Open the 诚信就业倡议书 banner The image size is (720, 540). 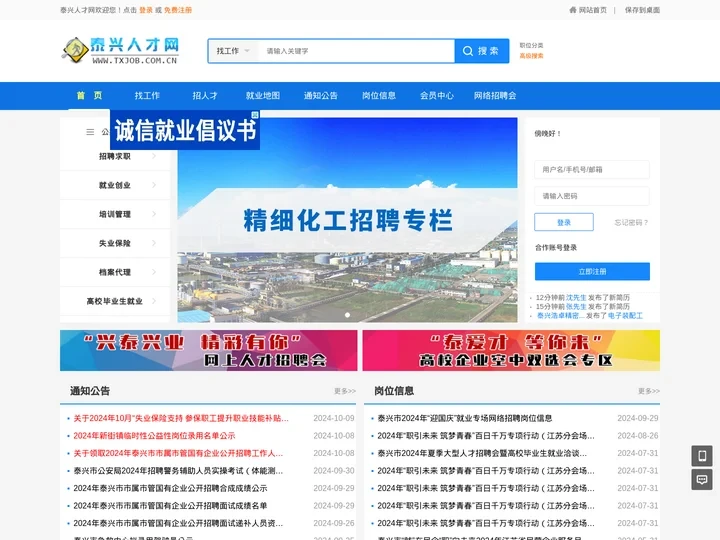[x=185, y=131]
